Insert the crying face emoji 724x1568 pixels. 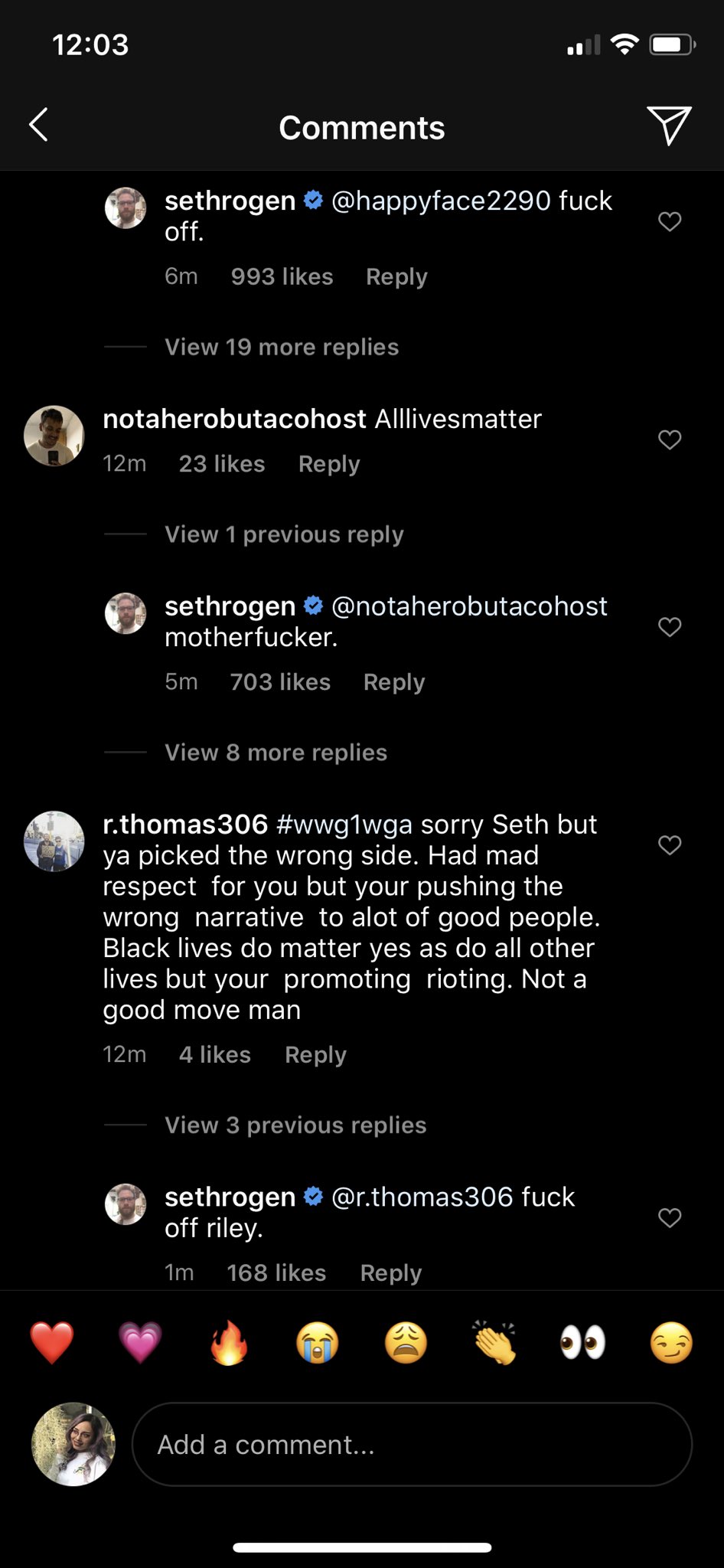click(318, 1343)
